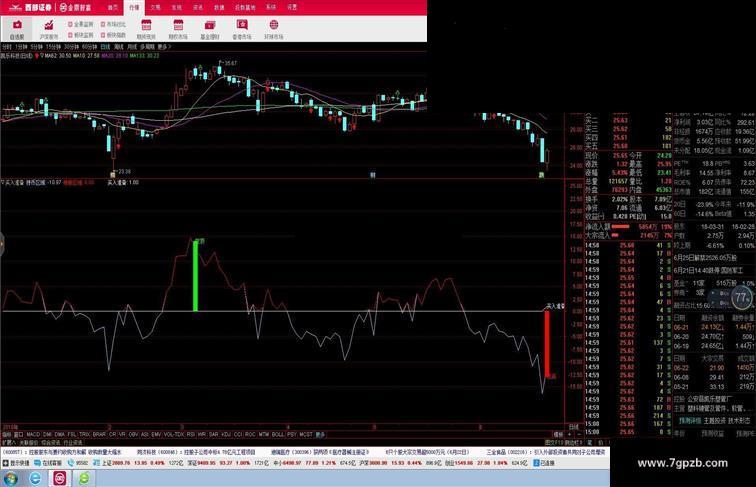Open the 基金理财 wallet icon
Image resolution: width=756 pixels, height=487 pixels.
[210, 29]
